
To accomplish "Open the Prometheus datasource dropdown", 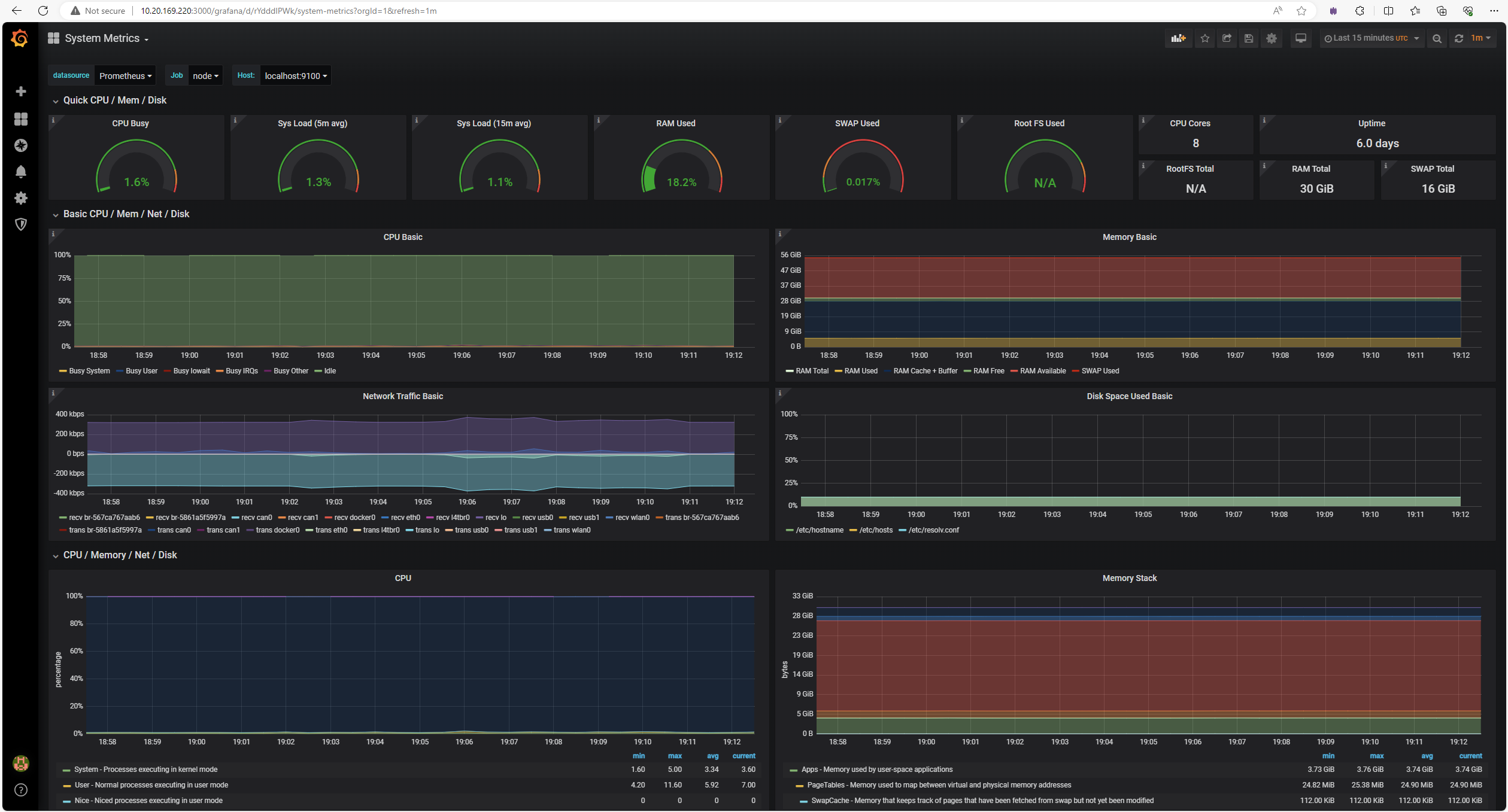I will [x=125, y=76].
